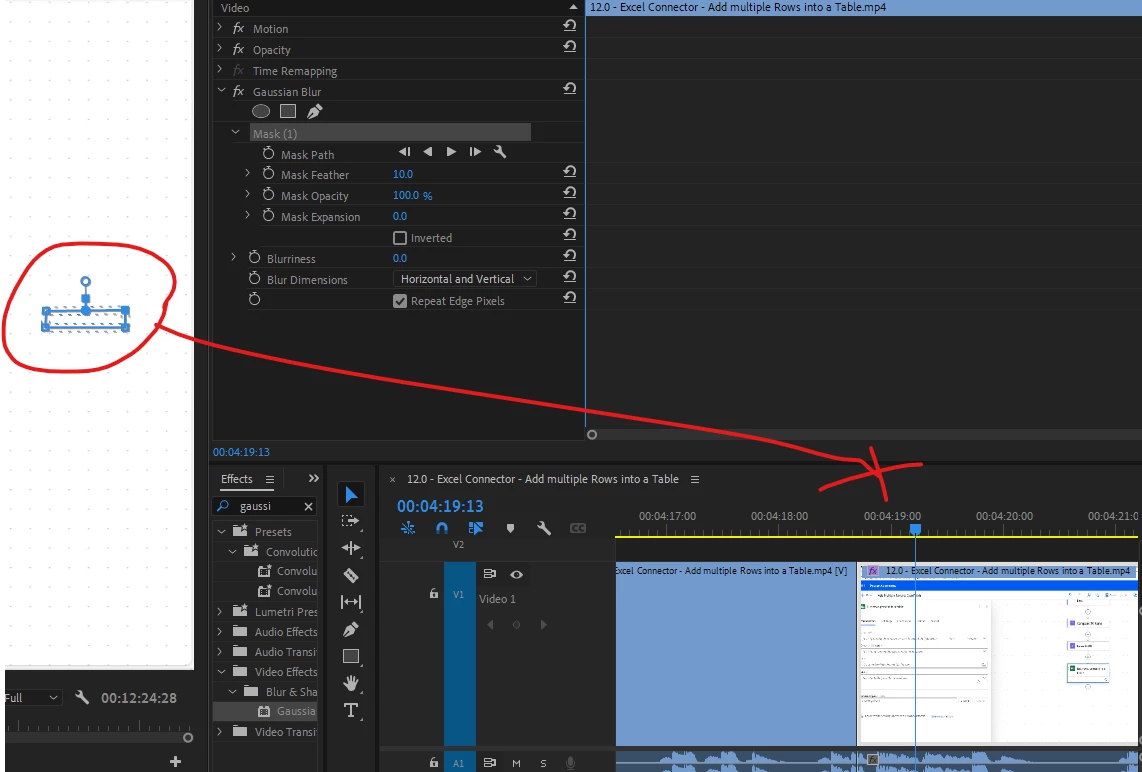
Task: Expand Lumetri Presets folder
Action: pyautogui.click(x=220, y=612)
